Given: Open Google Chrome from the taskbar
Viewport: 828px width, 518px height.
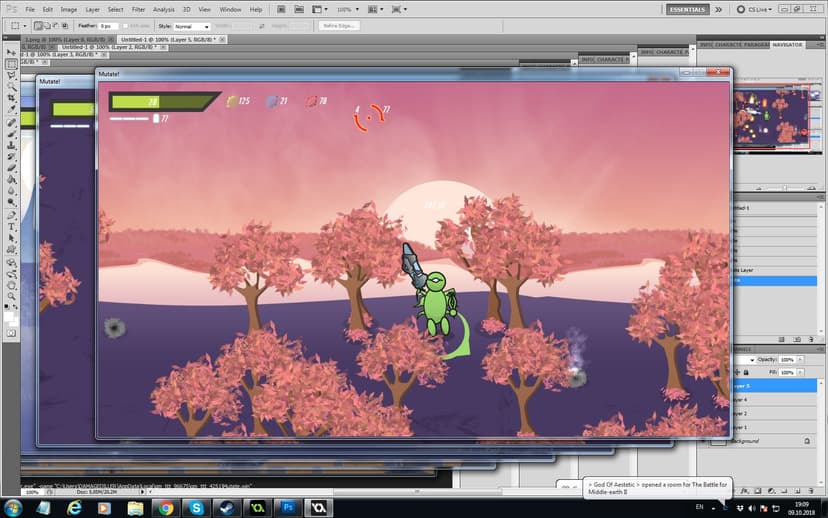Looking at the screenshot, I should [x=166, y=508].
